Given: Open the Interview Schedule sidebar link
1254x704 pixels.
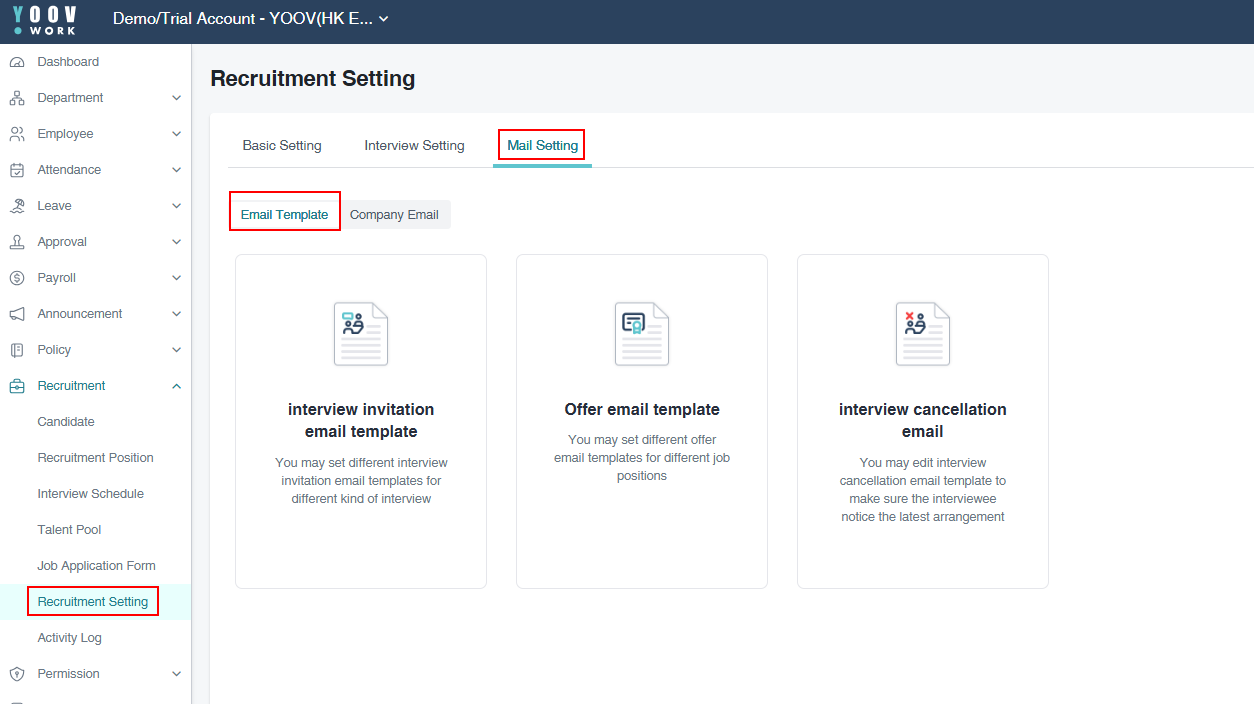Looking at the screenshot, I should click(x=90, y=494).
